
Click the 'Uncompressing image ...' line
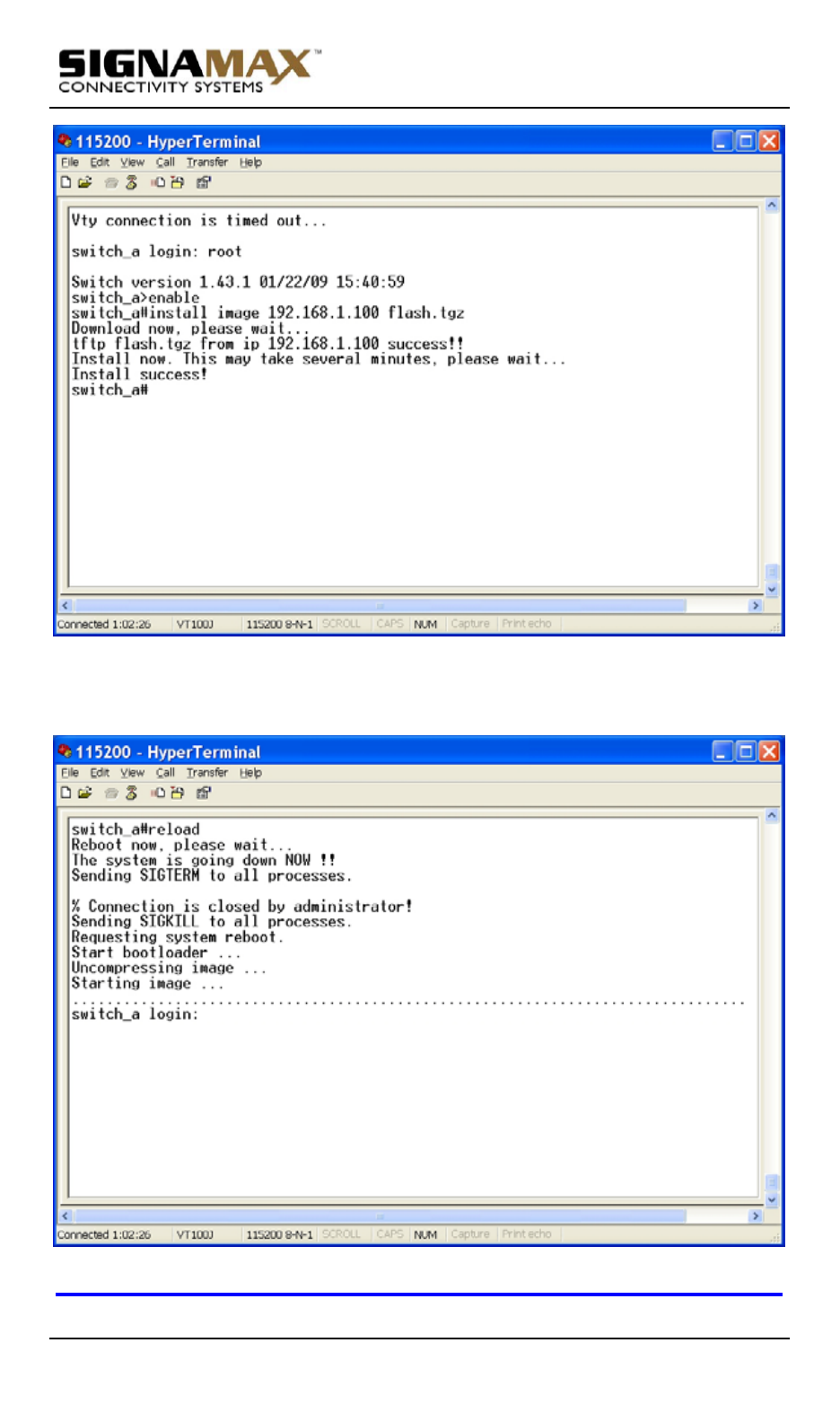(169, 968)
